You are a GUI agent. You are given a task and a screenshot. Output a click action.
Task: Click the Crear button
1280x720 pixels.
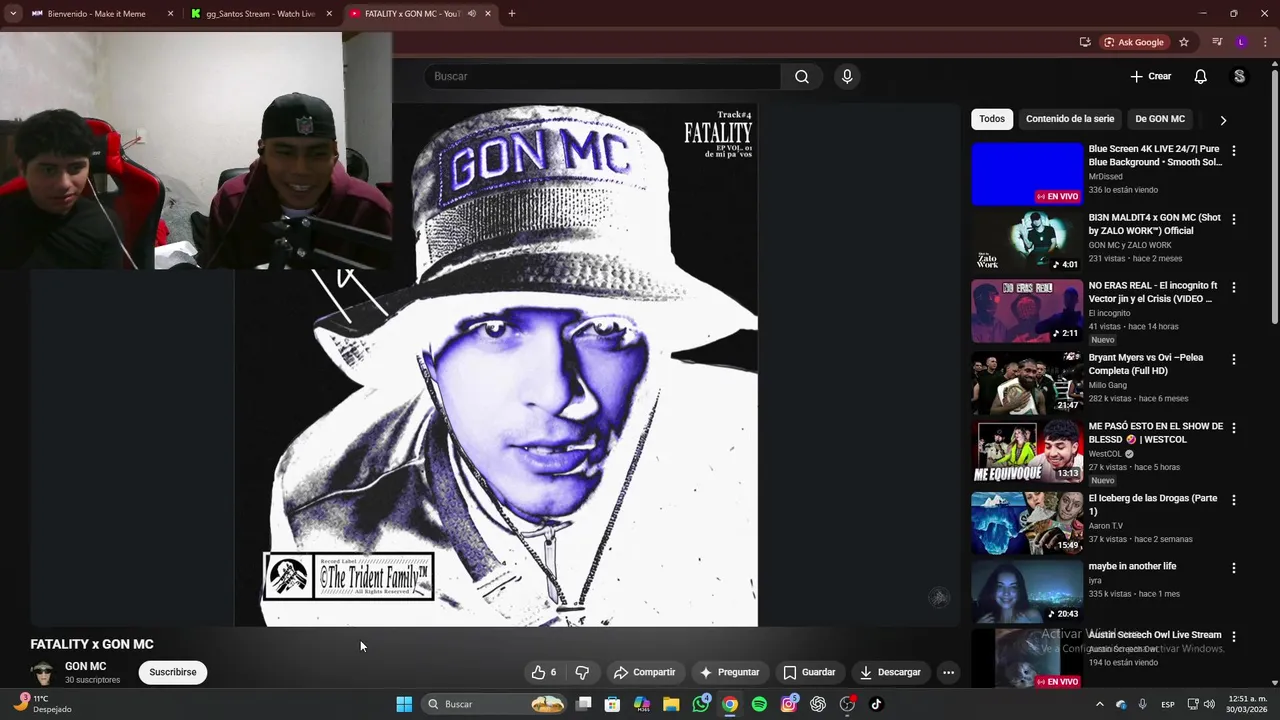pyautogui.click(x=1150, y=76)
